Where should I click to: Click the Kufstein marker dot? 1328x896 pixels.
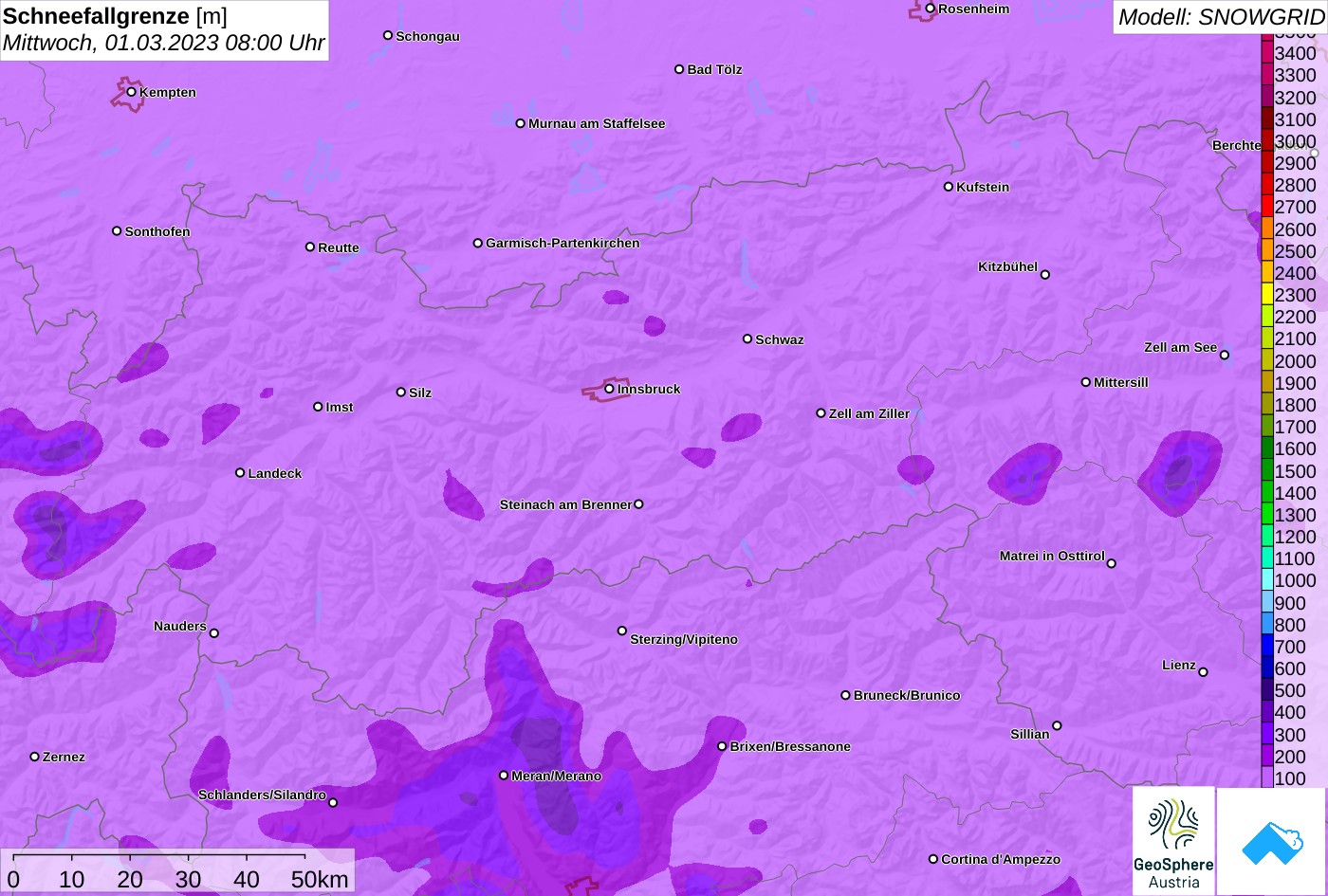click(x=949, y=187)
